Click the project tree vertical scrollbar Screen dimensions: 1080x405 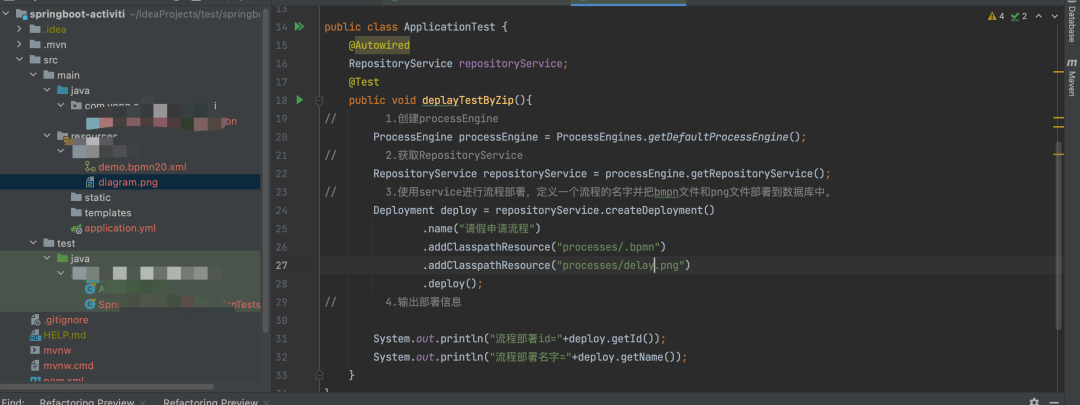coord(266,169)
